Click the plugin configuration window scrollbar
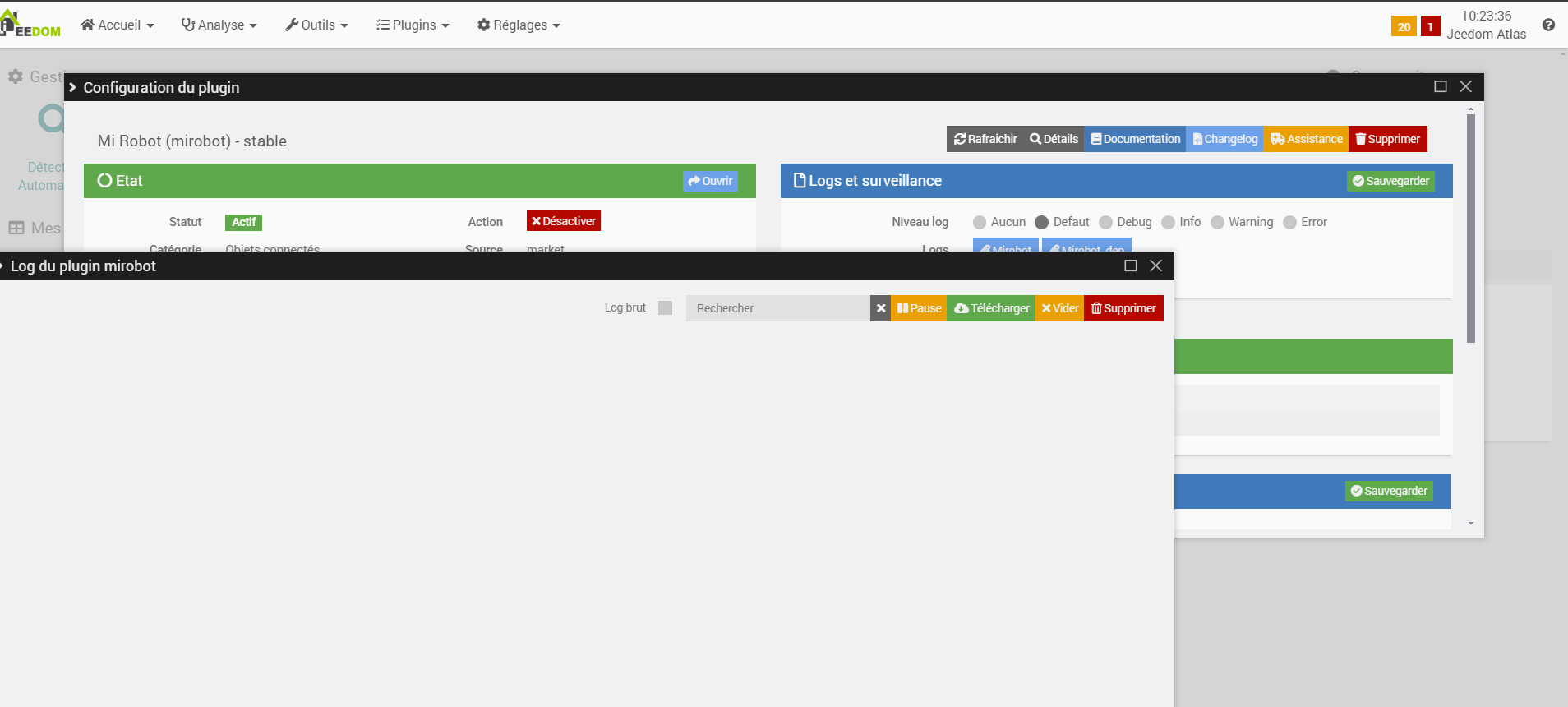This screenshot has height=707, width=1568. point(1471,229)
